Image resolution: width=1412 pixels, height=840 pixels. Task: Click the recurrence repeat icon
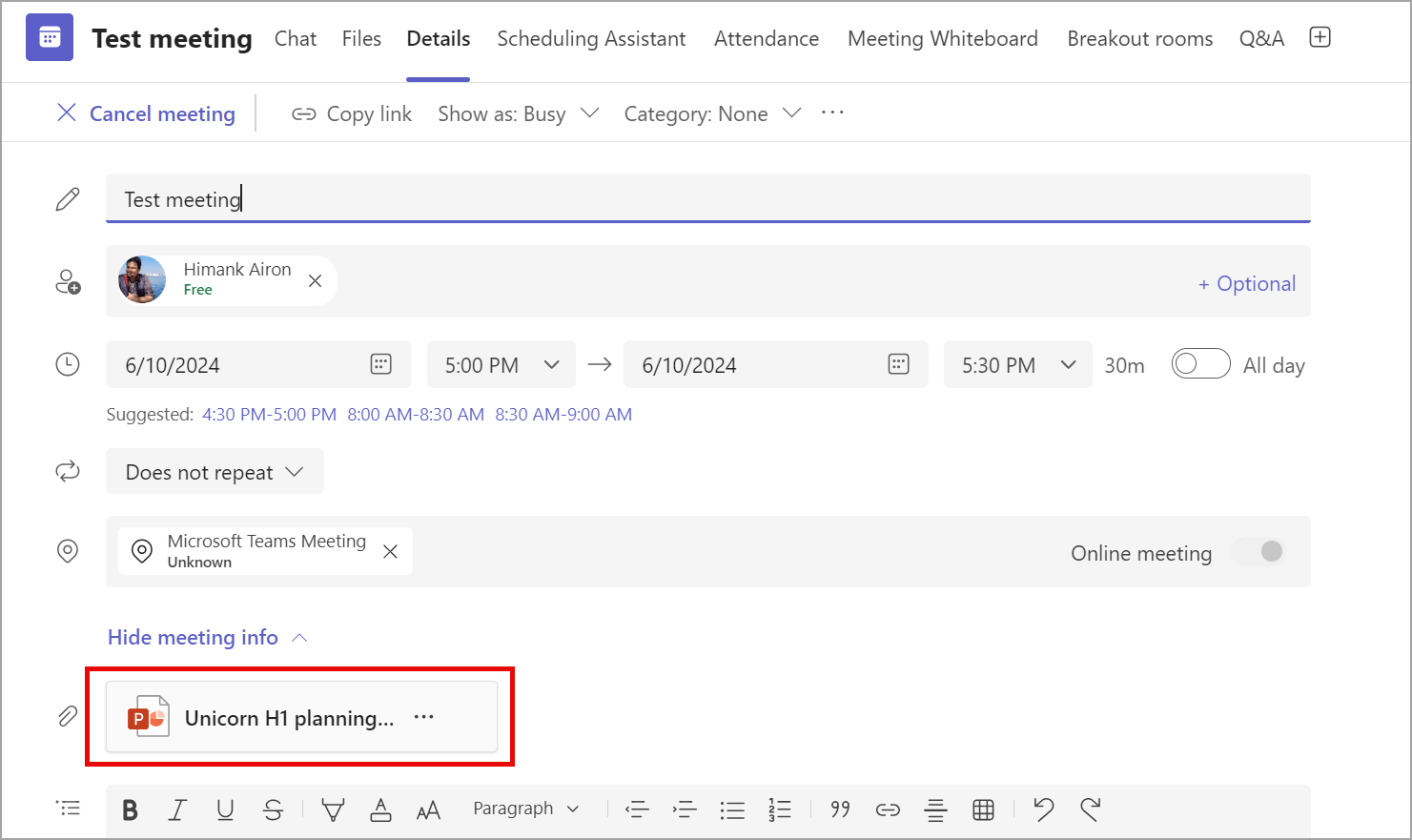pos(68,471)
